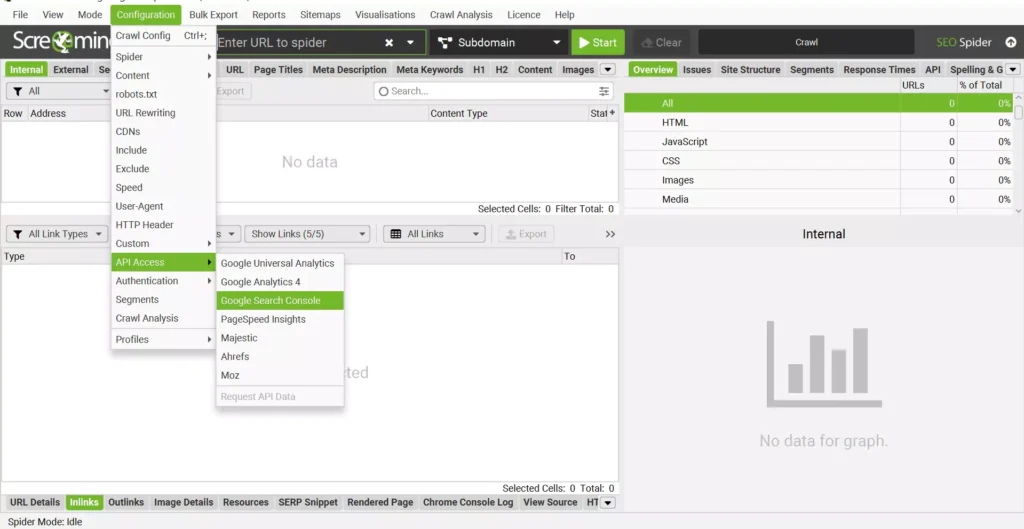Expand the Authentication submenu
Image resolution: width=1024 pixels, height=529 pixels.
[163, 281]
